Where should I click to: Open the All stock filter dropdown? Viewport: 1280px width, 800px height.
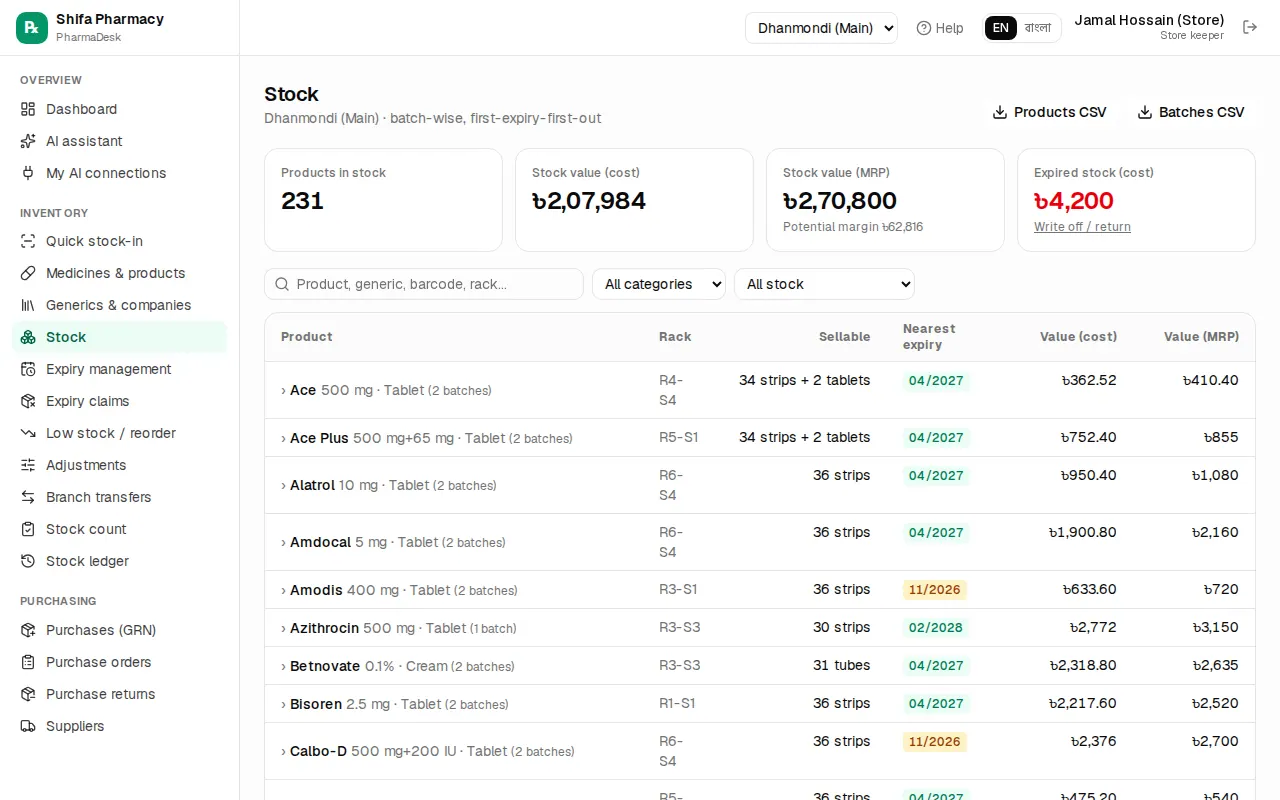[824, 284]
